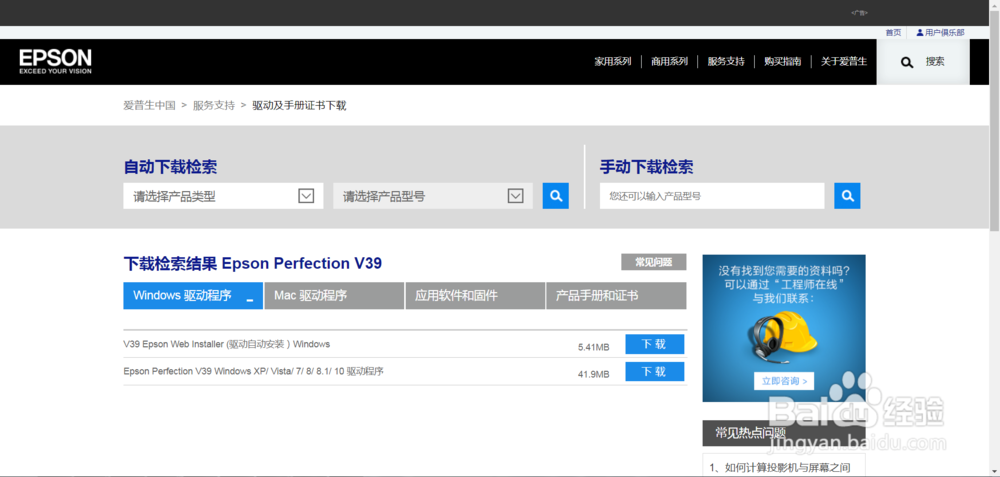Image resolution: width=1000 pixels, height=477 pixels.
Task: Open 家用系列 menu
Action: (x=613, y=62)
